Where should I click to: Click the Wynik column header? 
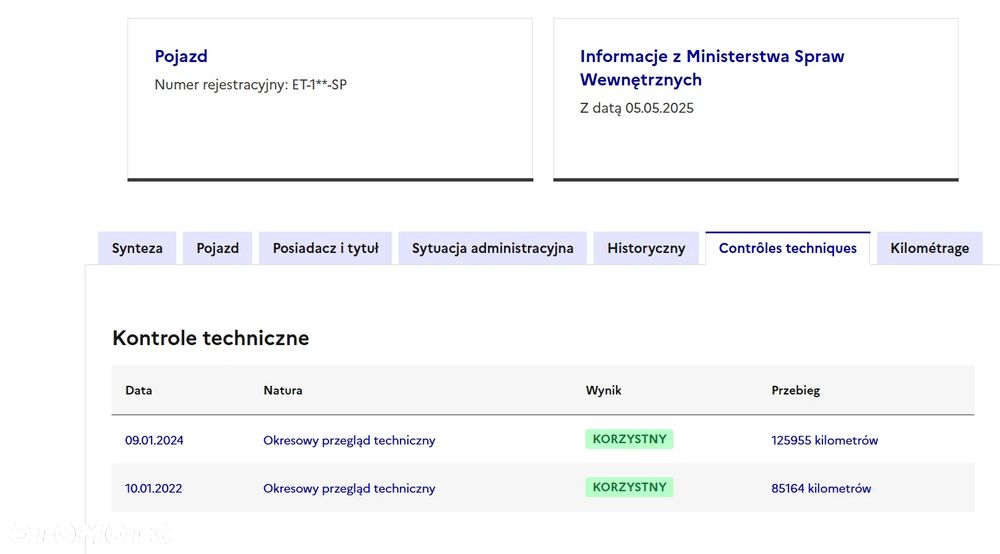pos(603,390)
